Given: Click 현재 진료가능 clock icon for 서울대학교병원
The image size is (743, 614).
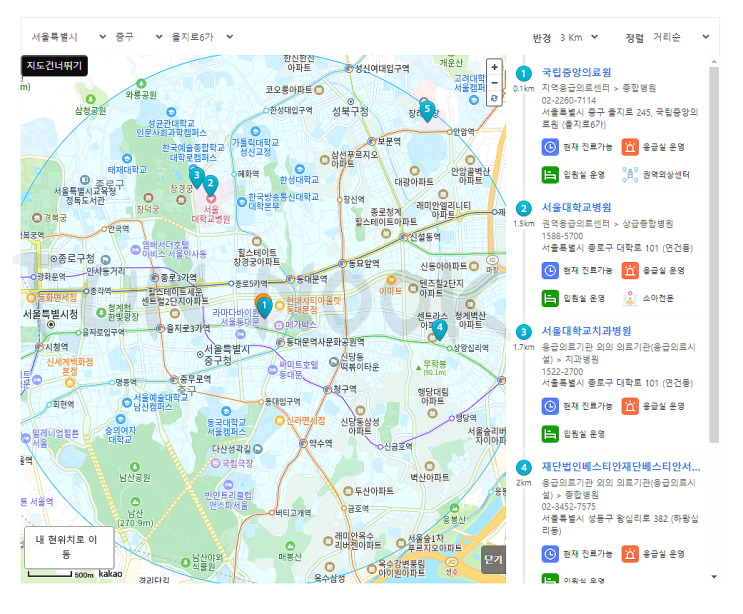Looking at the screenshot, I should pos(550,271).
